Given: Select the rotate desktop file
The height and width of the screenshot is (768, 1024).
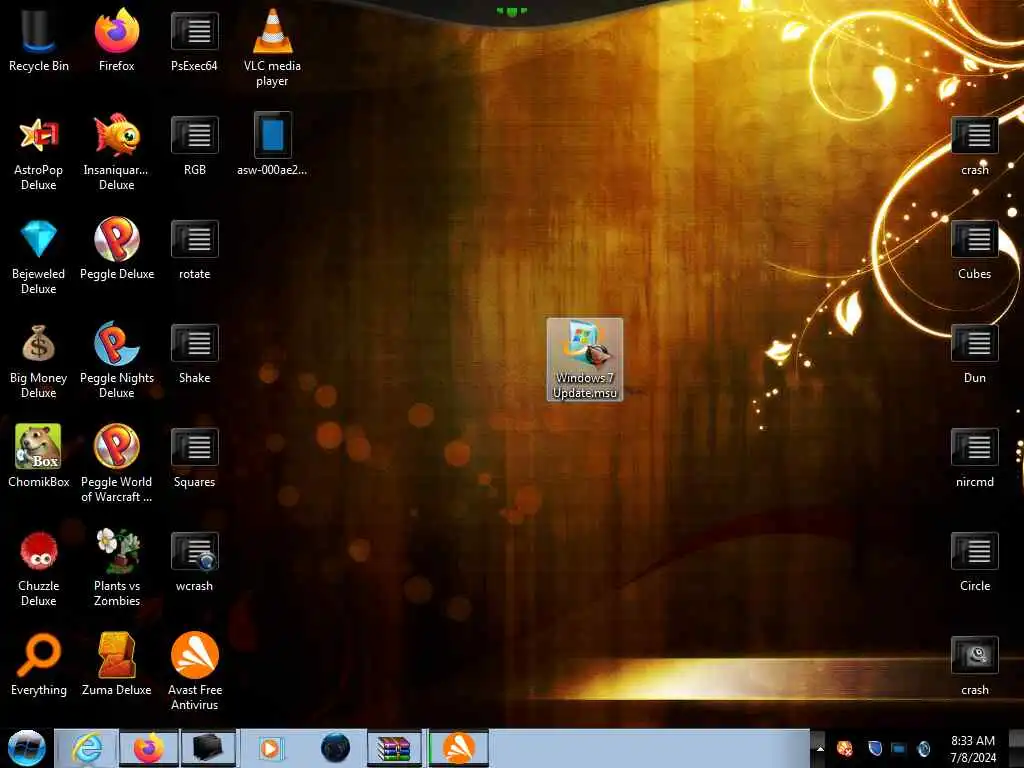Looking at the screenshot, I should tap(194, 249).
